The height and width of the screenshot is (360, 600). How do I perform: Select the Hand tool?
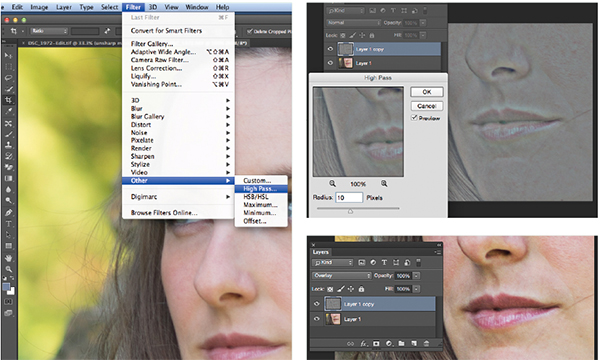[8, 258]
